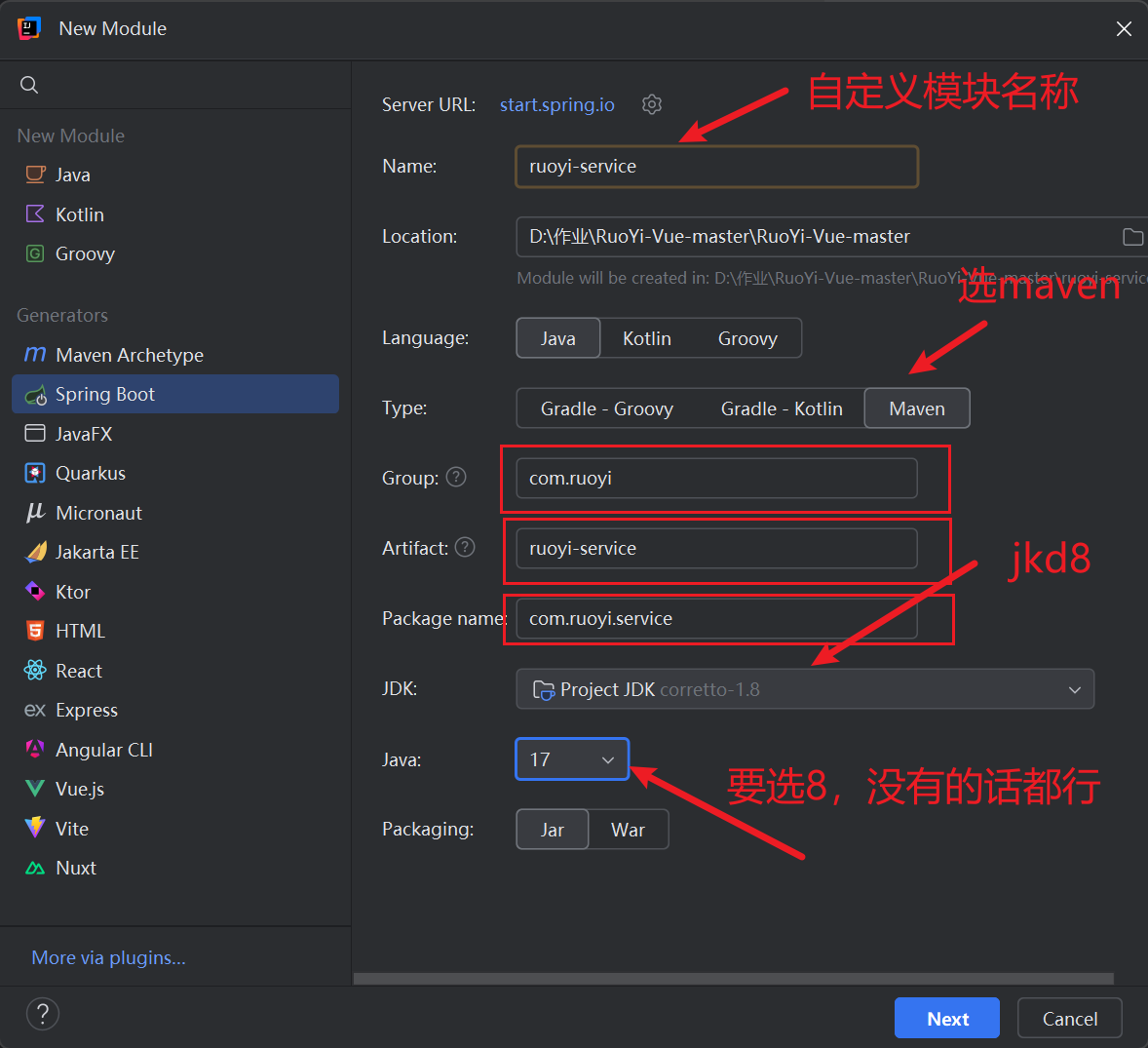Choose the Nuxt generator
Viewport: 1148px width, 1048px height.
tap(175, 868)
